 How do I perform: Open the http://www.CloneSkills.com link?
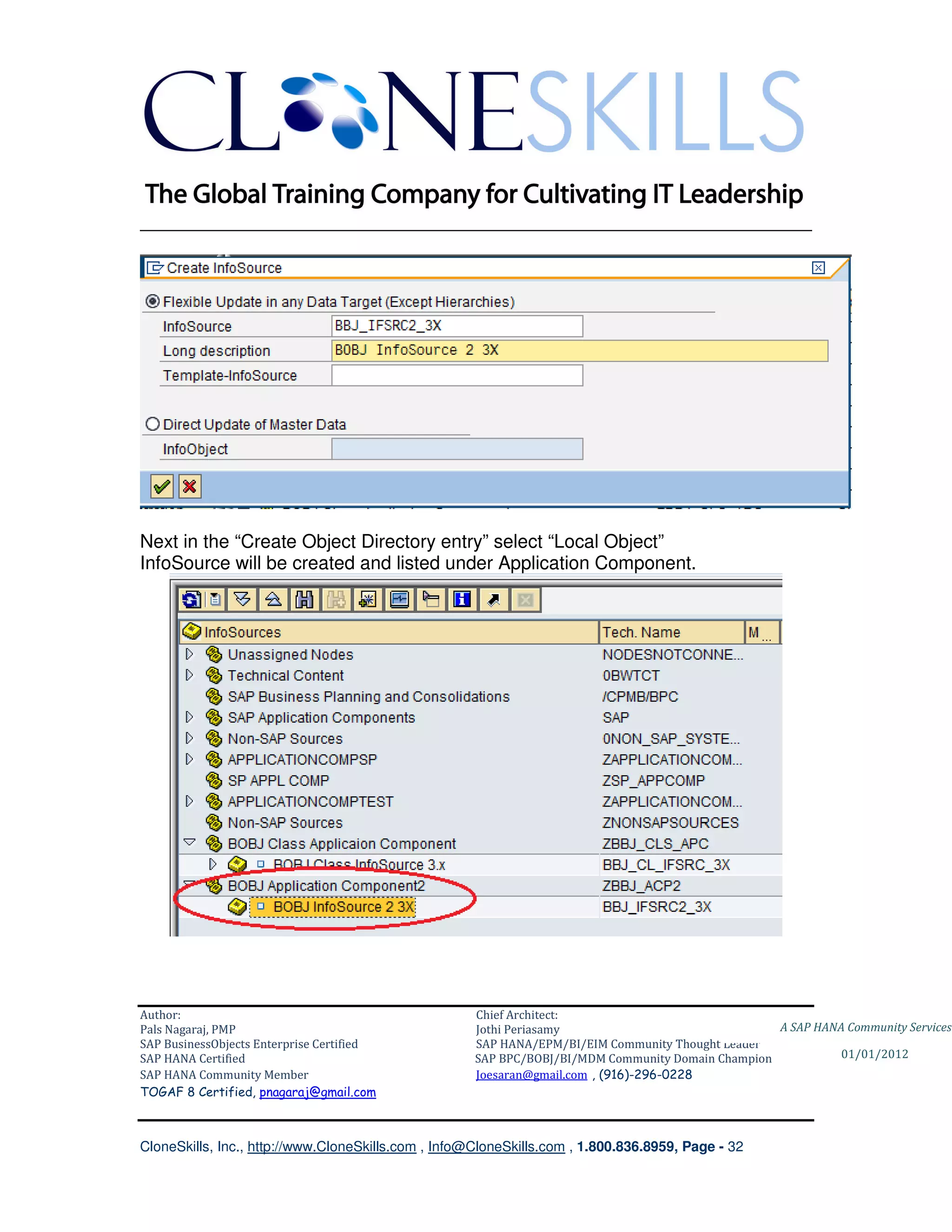click(x=331, y=1147)
